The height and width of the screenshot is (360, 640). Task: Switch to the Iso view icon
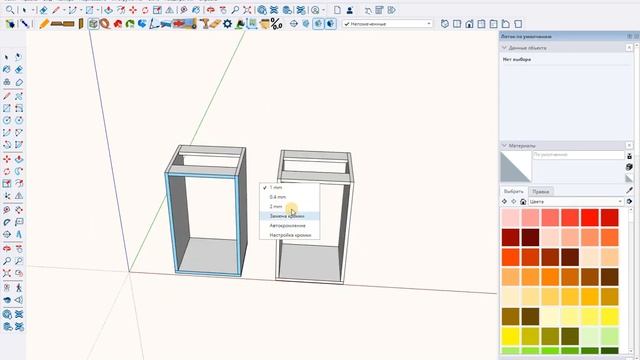(445, 24)
